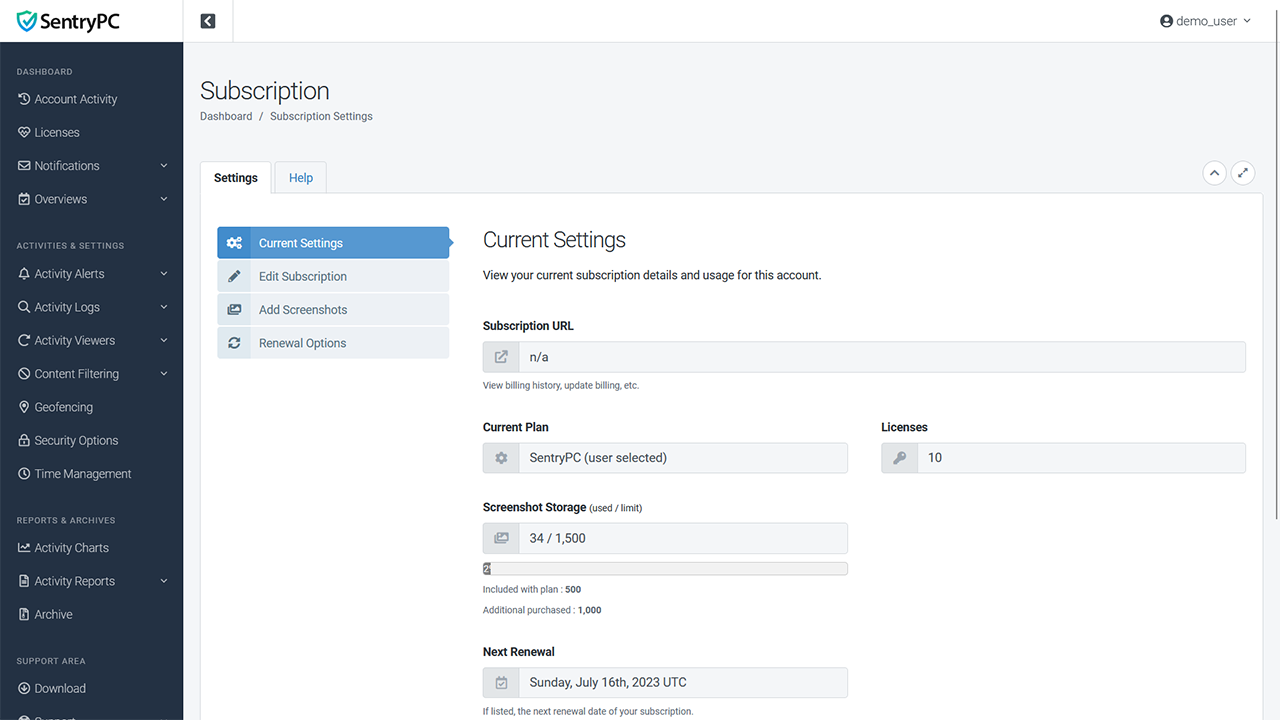The image size is (1280, 720).
Task: Click the 'Subscription Settings' breadcrumb text
Action: pos(321,116)
